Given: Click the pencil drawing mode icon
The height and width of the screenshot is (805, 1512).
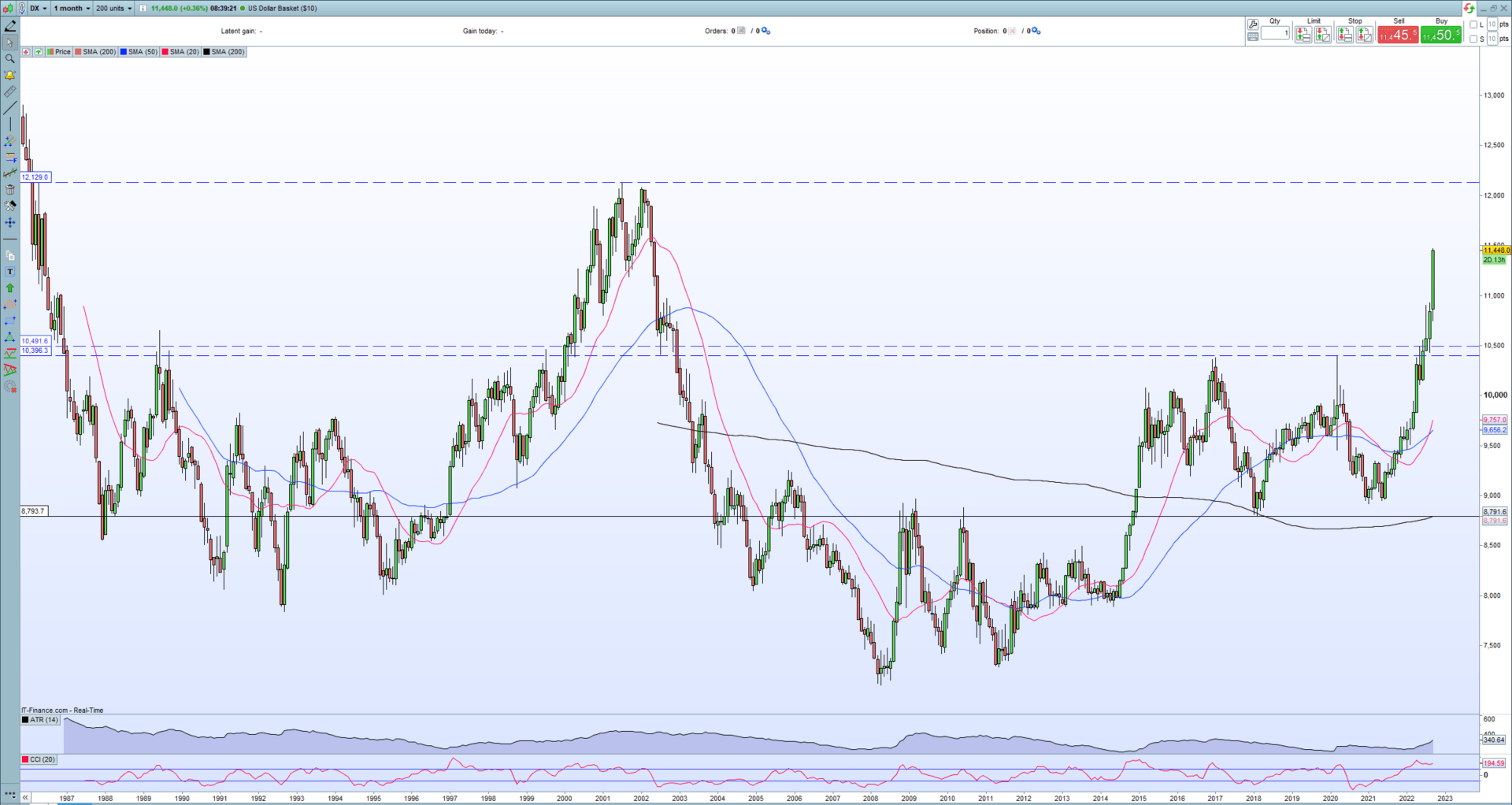Looking at the screenshot, I should click(x=9, y=26).
